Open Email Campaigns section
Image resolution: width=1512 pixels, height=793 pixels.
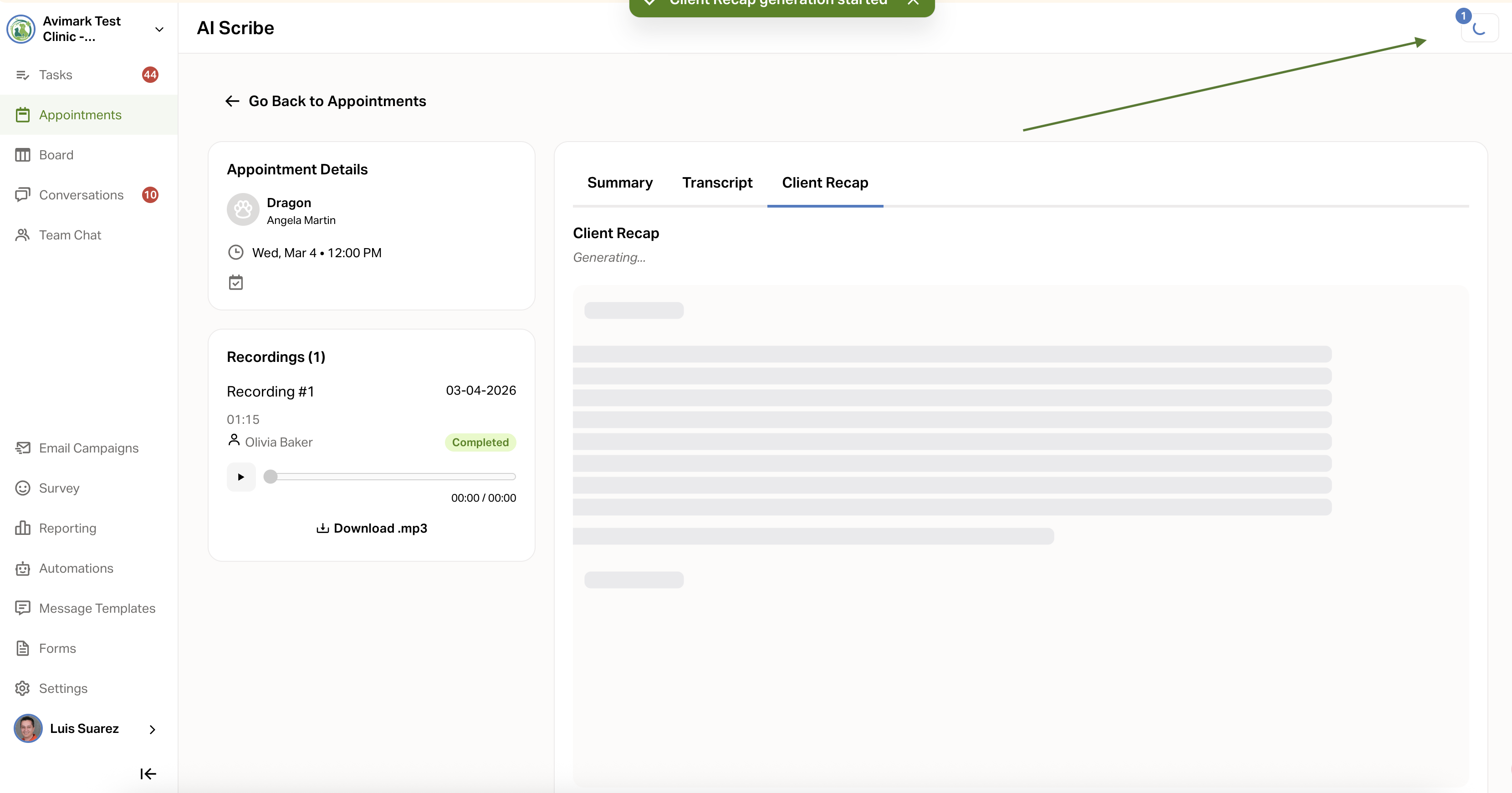[89, 448]
